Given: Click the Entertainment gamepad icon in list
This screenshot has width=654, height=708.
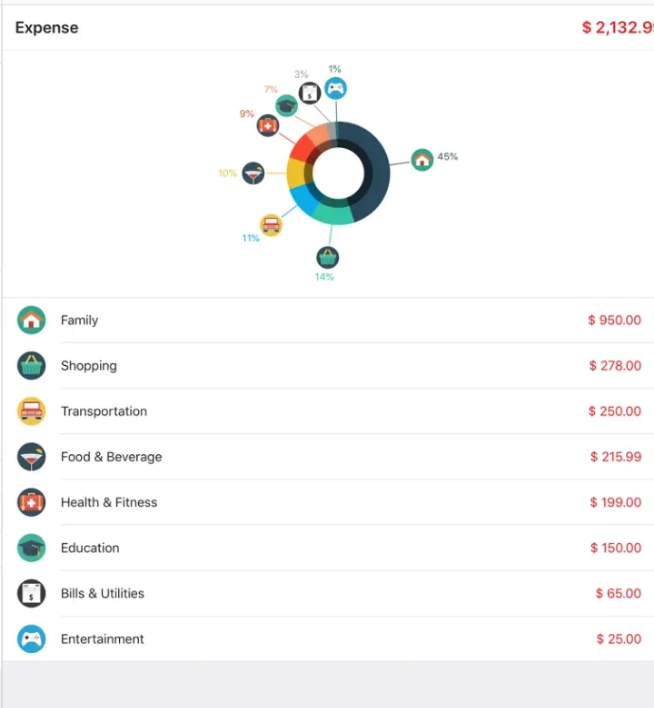Looking at the screenshot, I should tap(31, 639).
